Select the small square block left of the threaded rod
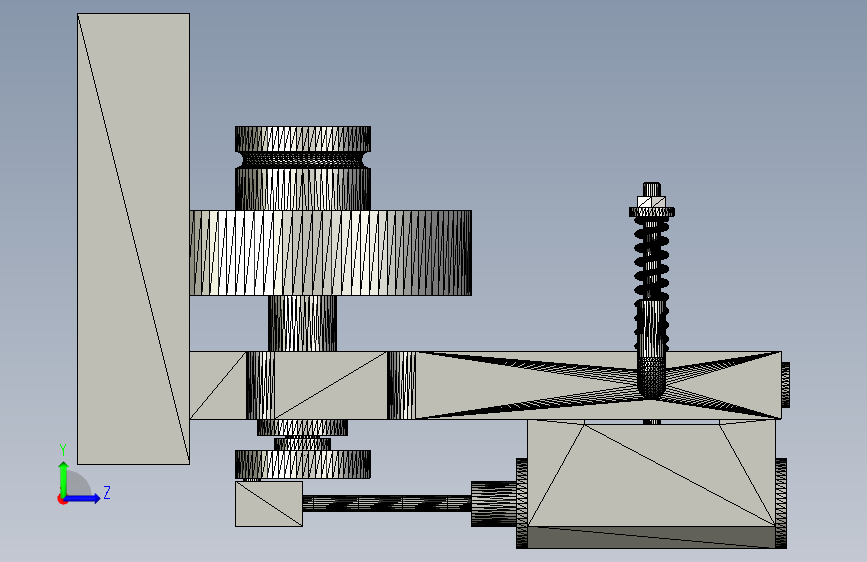The width and height of the screenshot is (867, 562). 269,504
